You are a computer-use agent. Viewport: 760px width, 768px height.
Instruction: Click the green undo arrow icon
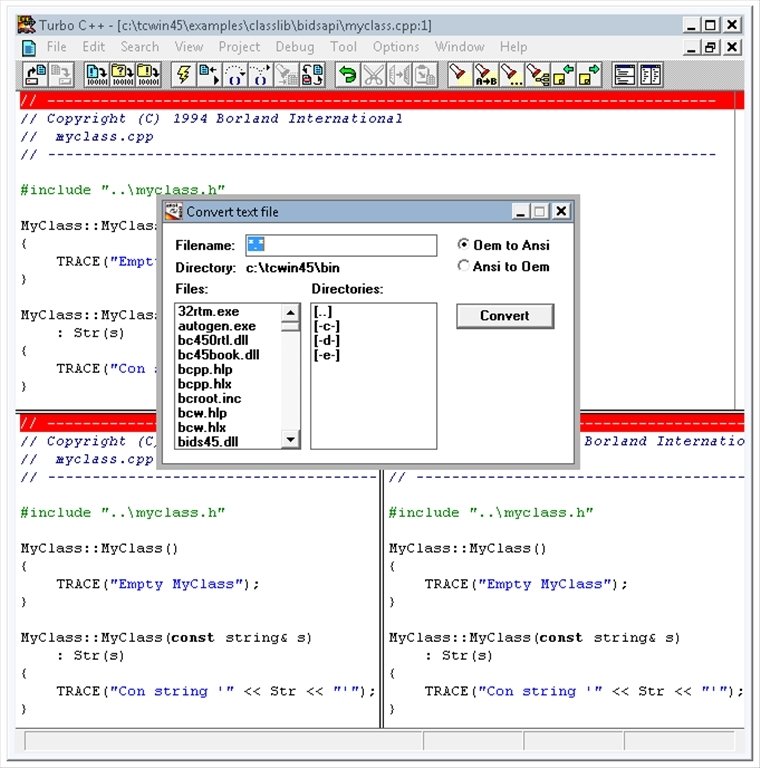tap(348, 75)
